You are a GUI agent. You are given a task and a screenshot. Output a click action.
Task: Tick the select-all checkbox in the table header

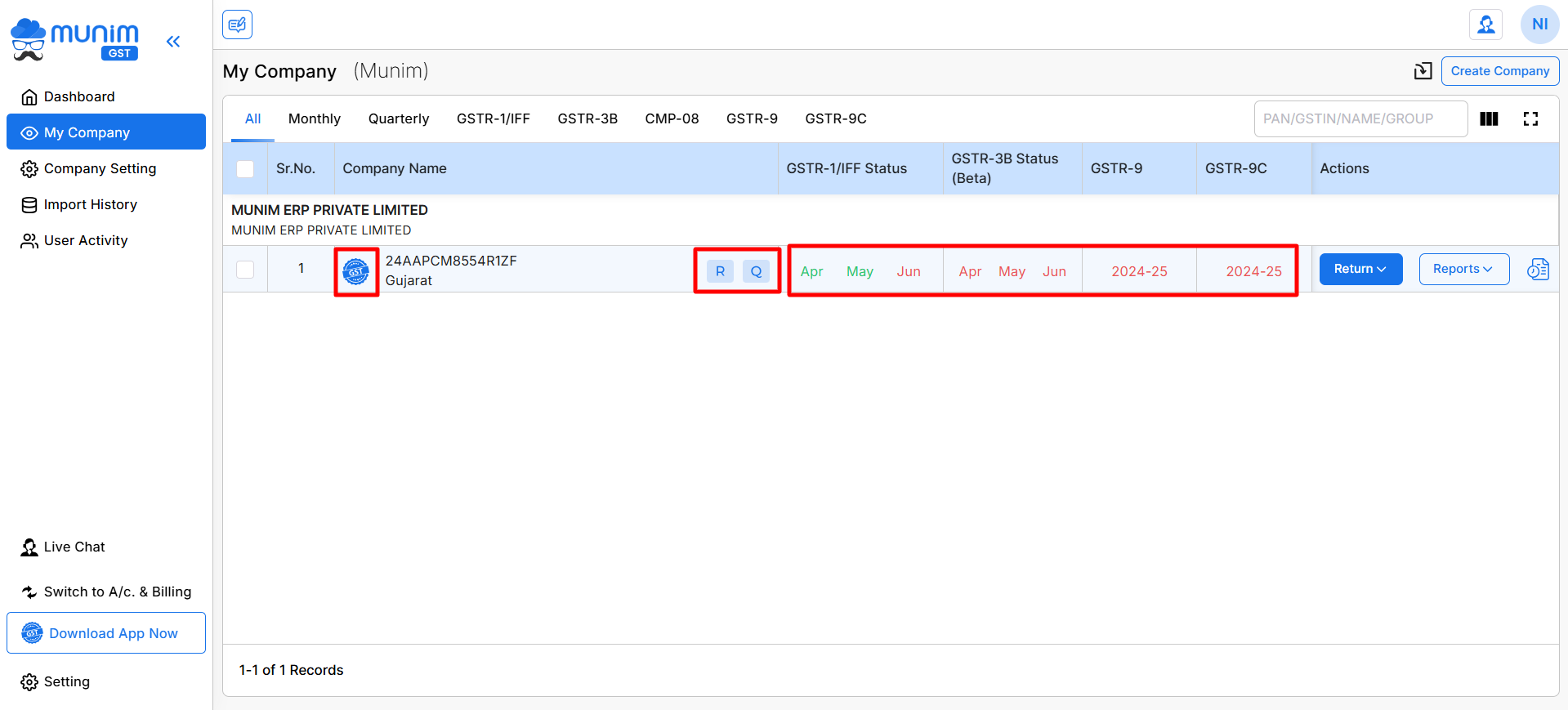point(245,169)
